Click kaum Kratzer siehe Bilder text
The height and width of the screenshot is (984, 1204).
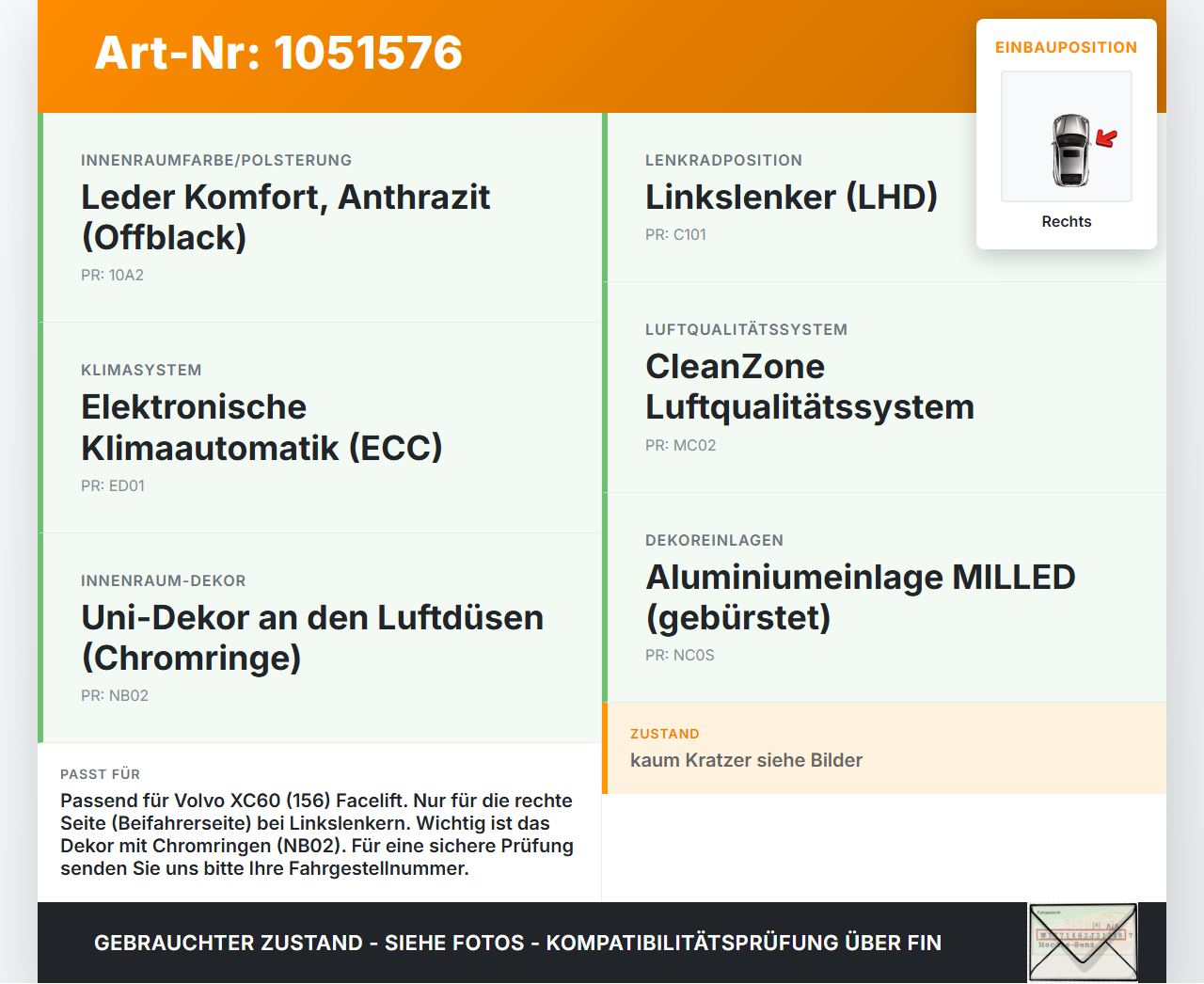pyautogui.click(x=746, y=760)
